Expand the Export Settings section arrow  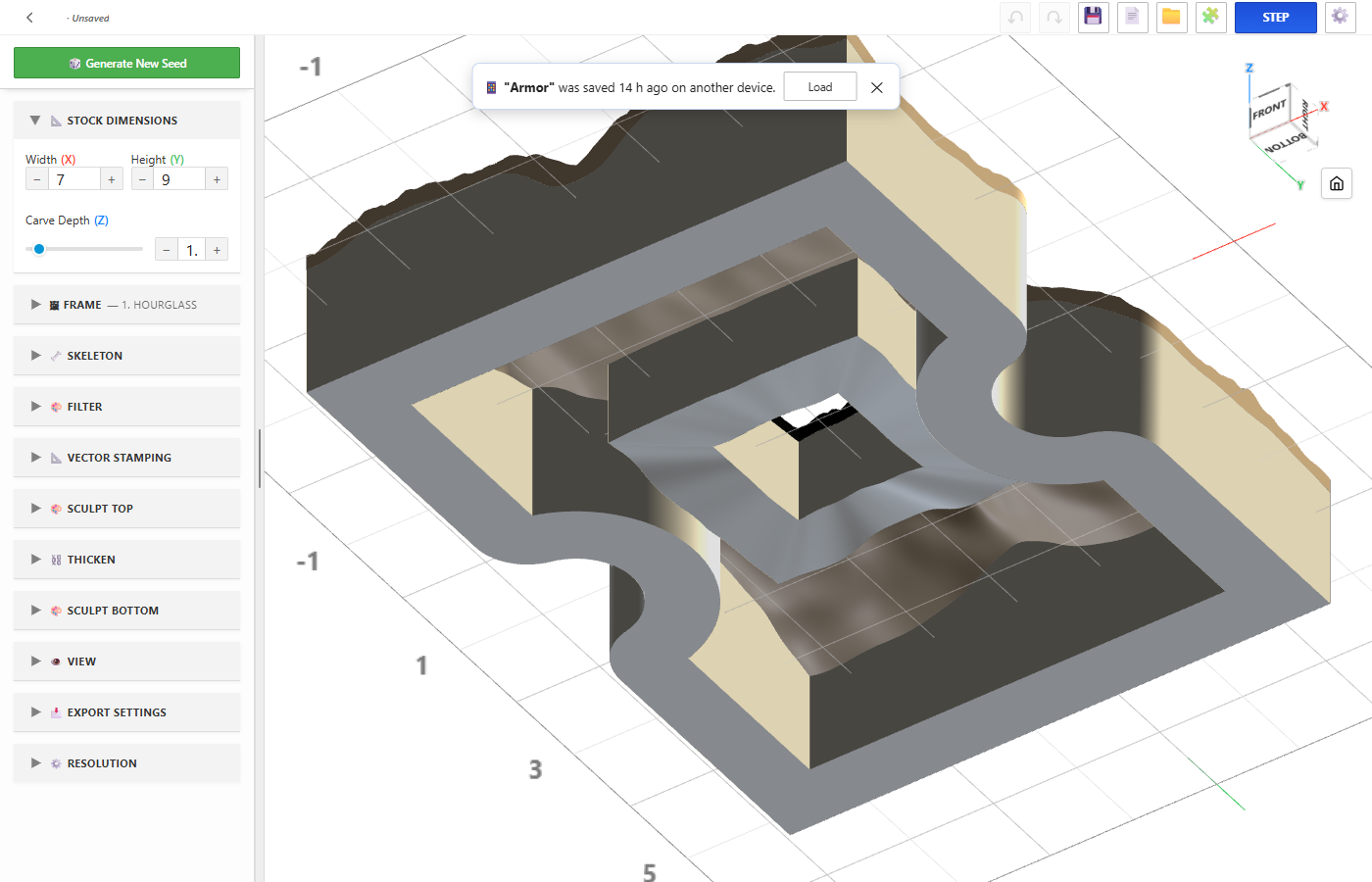(35, 712)
